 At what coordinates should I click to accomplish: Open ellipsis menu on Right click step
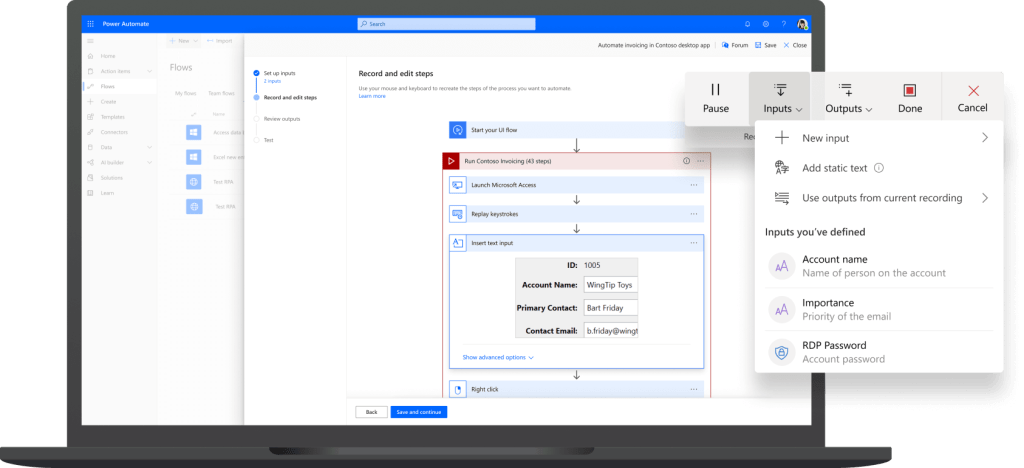tap(694, 389)
